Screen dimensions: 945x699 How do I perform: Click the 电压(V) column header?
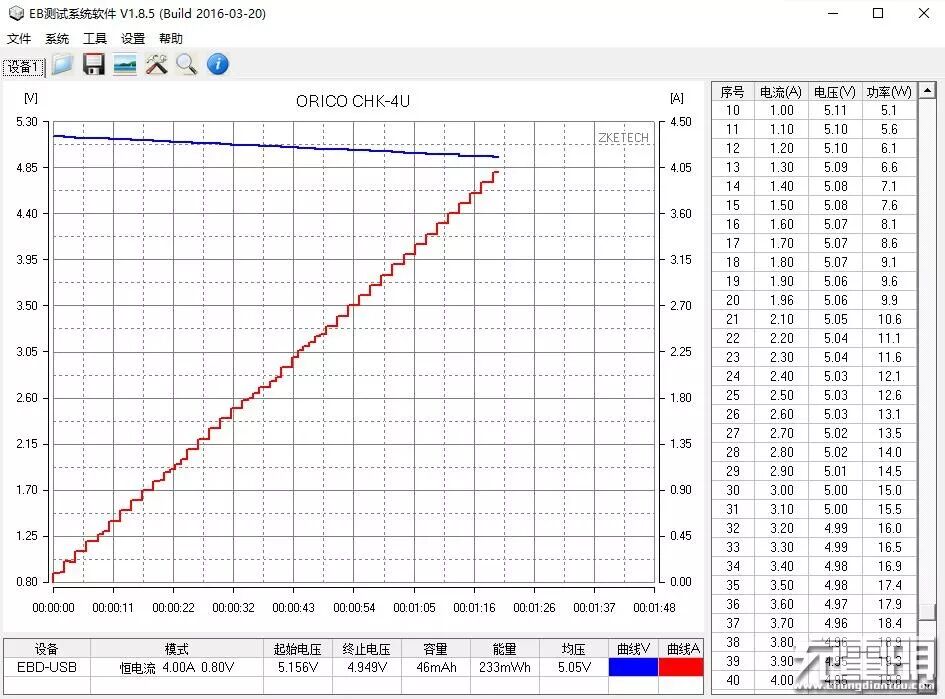(835, 92)
